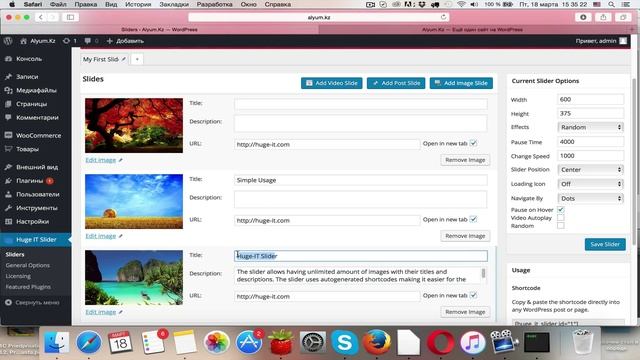Screen dimensions: 640x360
Task: Open Loading Icon dropdown showing Off
Action: pyautogui.click(x=590, y=184)
